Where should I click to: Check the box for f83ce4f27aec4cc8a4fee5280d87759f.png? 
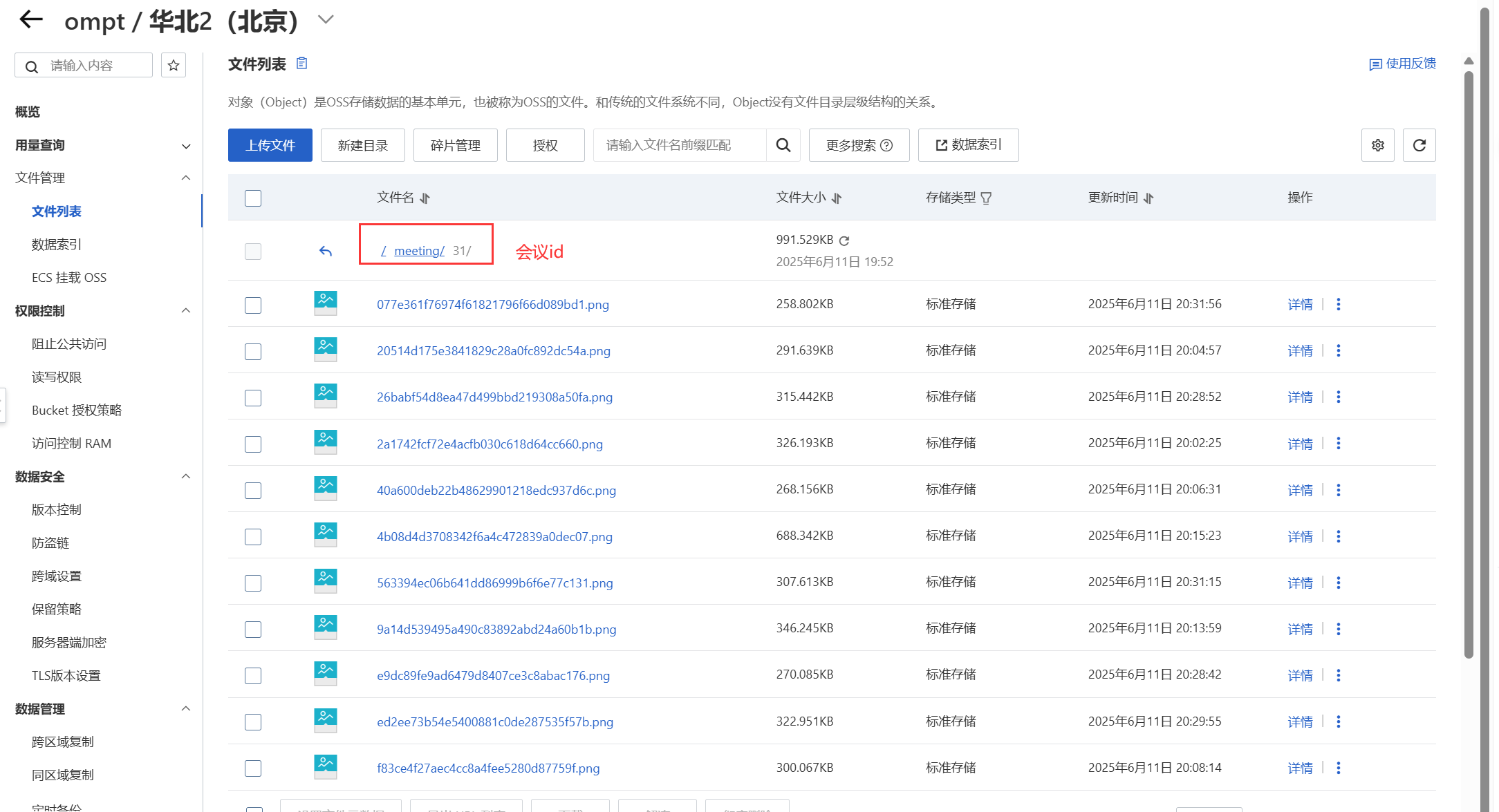point(253,768)
